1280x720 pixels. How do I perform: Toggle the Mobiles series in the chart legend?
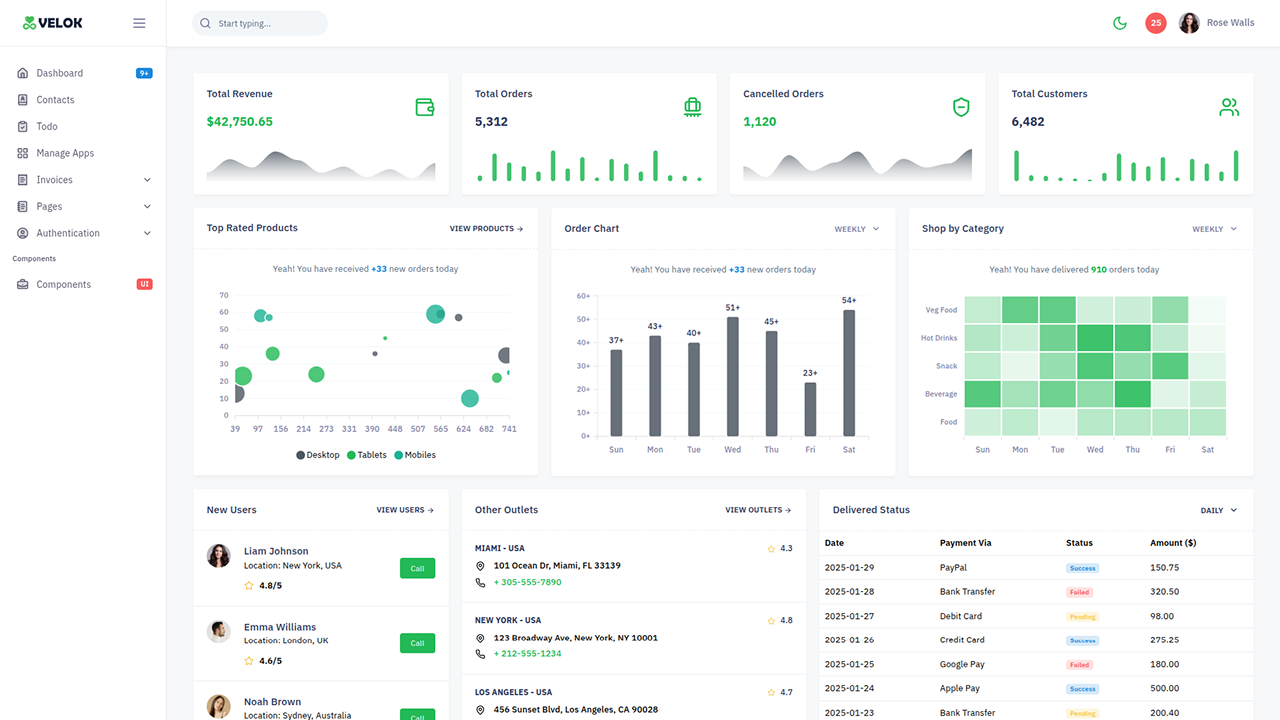pos(415,454)
